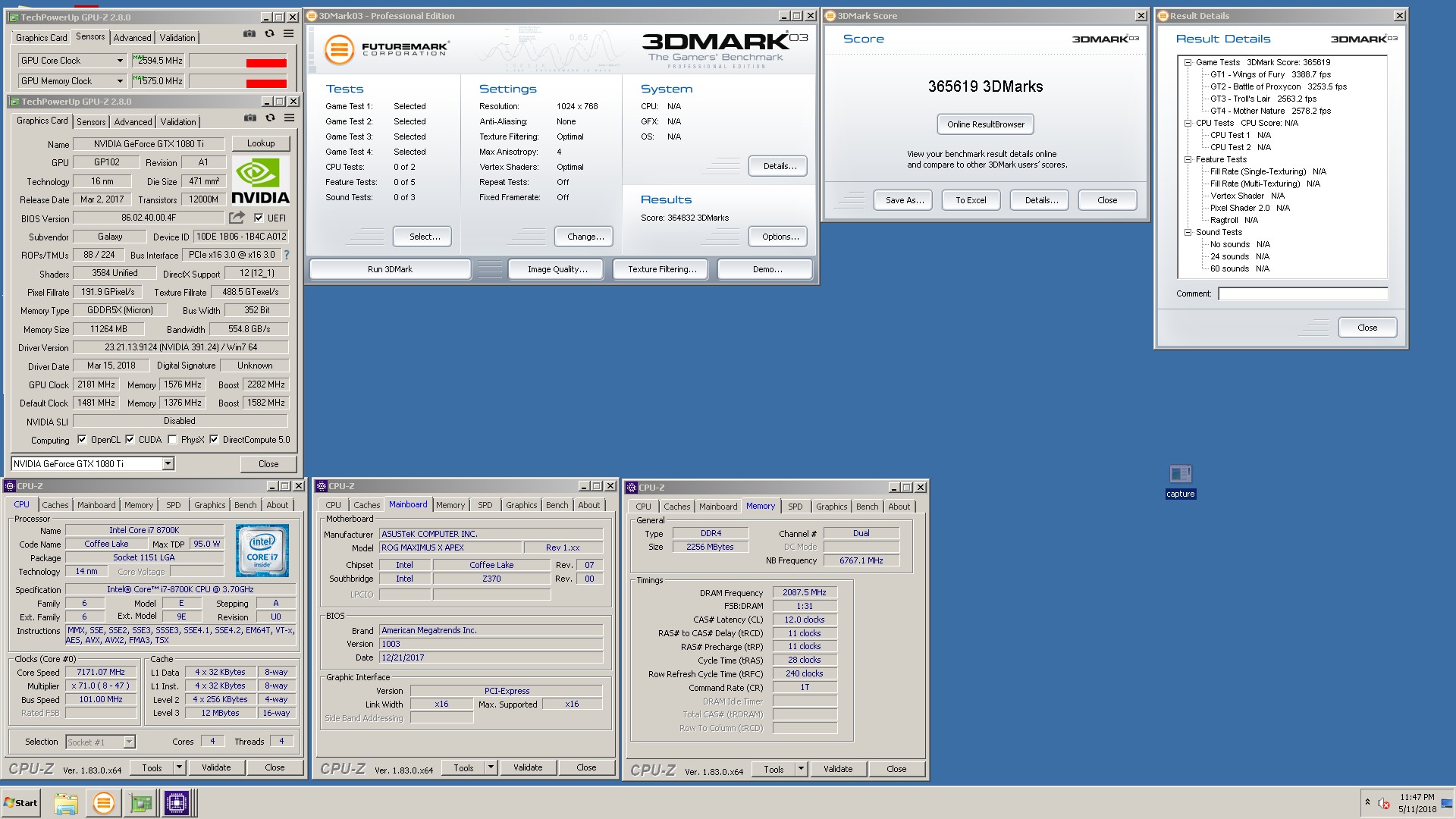Open Tools dropdown arrow in Mainboard CPU-Z window
Viewport: 1456px width, 819px height.
[x=491, y=767]
